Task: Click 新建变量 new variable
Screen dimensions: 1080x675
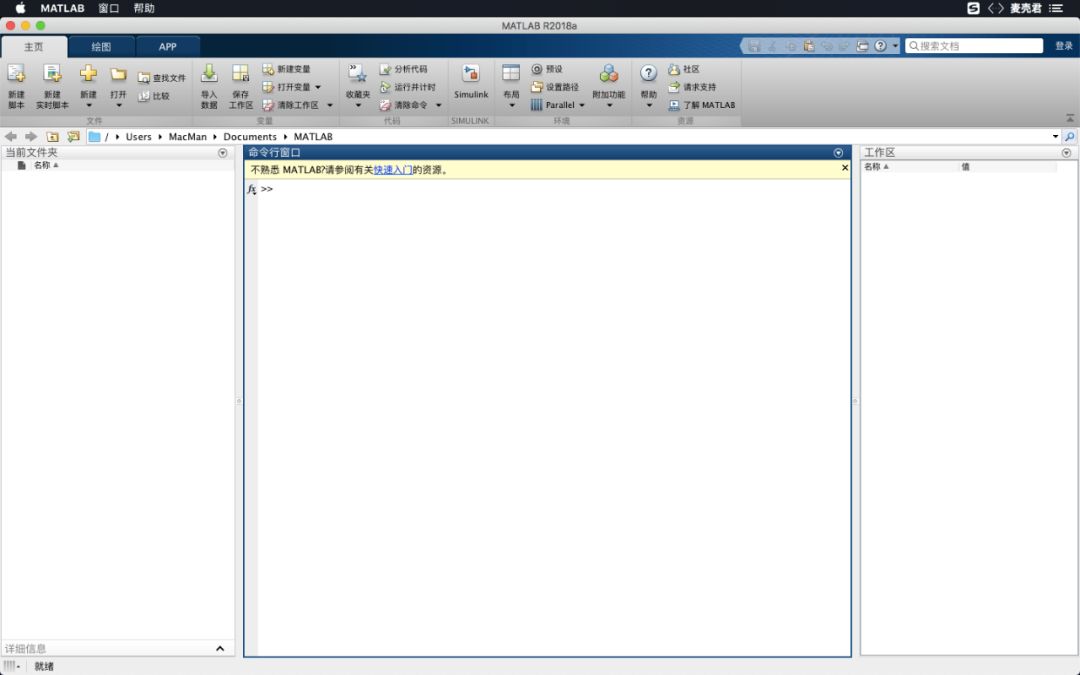Action: (x=287, y=69)
